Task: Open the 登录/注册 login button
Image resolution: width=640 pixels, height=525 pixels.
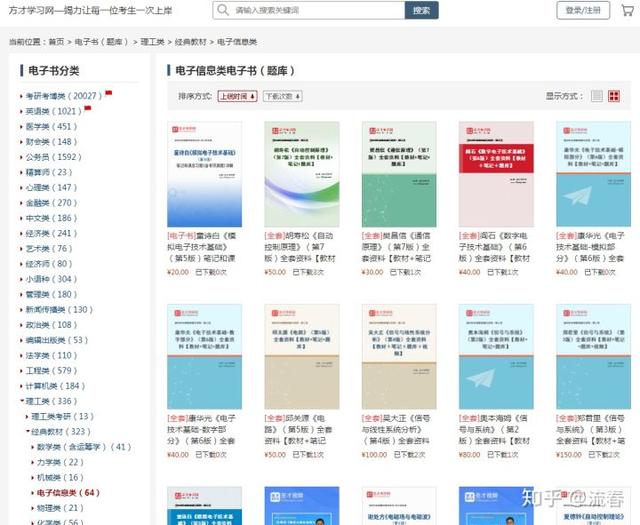Action: coord(583,10)
